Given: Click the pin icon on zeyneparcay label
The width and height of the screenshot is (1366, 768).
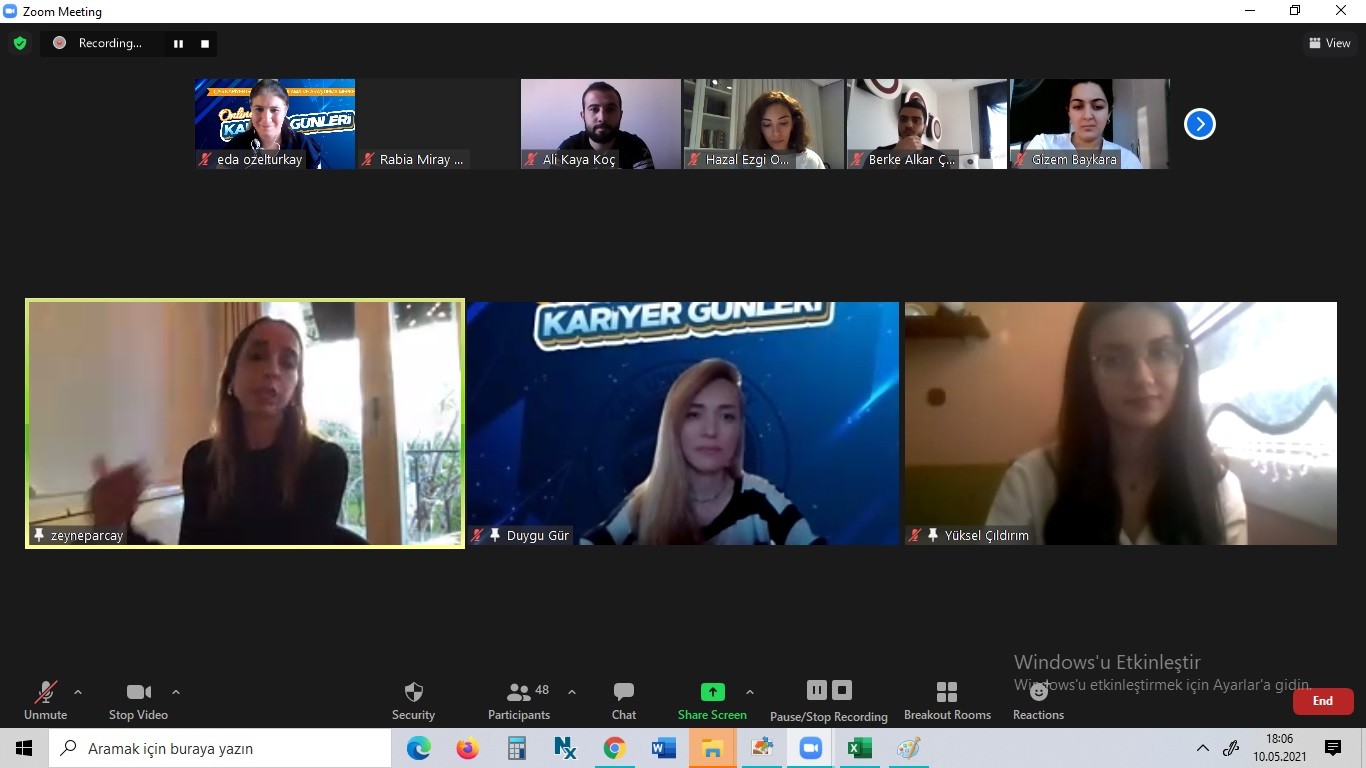Looking at the screenshot, I should [39, 536].
